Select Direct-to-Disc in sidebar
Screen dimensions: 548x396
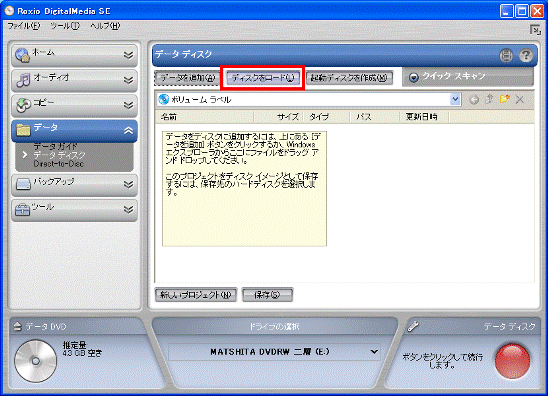point(59,164)
